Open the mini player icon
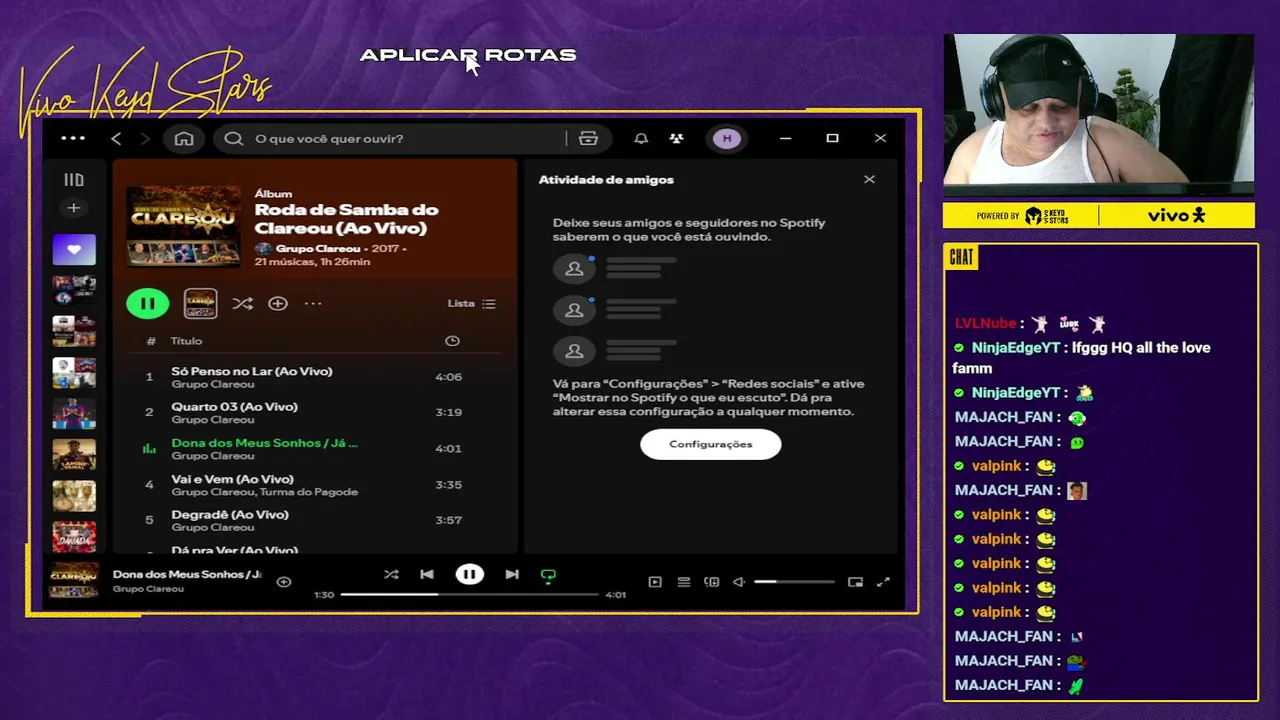This screenshot has width=1280, height=720. pos(855,582)
